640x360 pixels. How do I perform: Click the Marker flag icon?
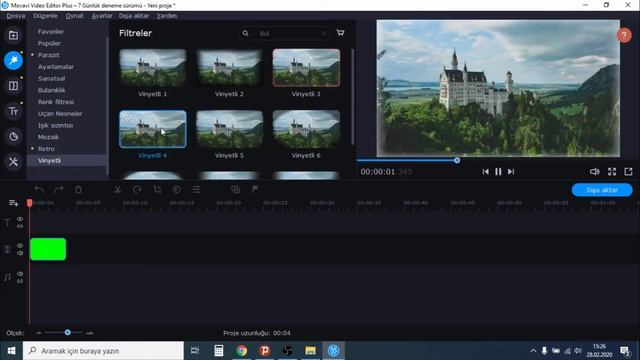click(x=255, y=189)
